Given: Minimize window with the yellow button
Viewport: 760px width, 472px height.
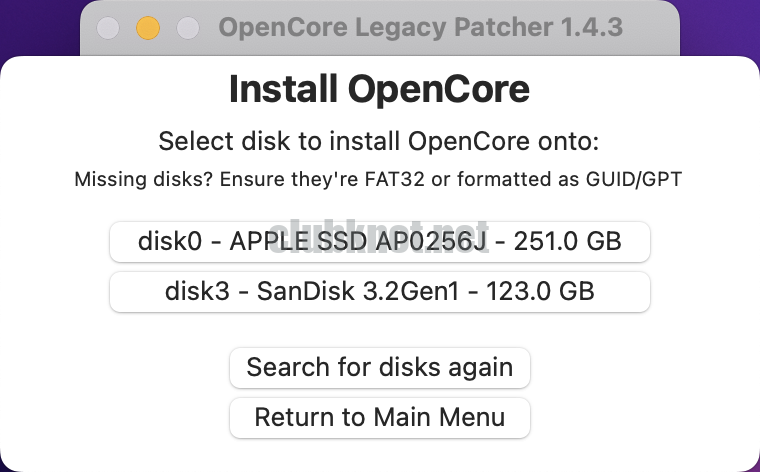Looking at the screenshot, I should click(x=148, y=28).
